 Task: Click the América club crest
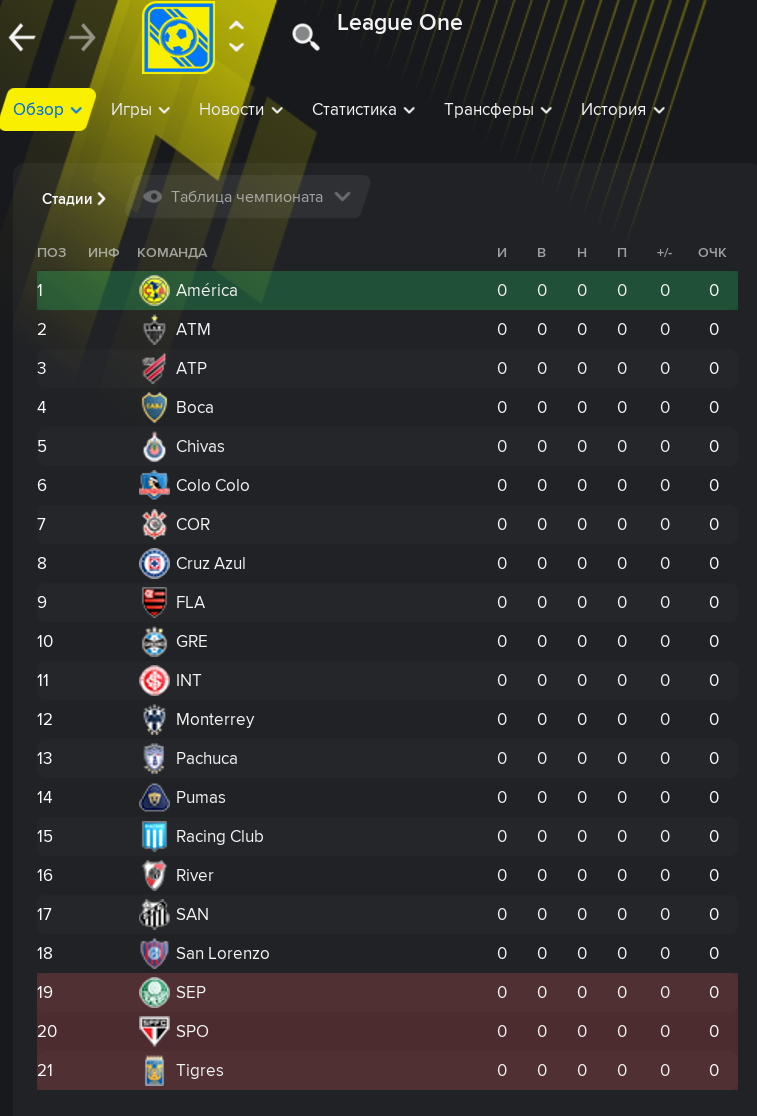tap(154, 291)
